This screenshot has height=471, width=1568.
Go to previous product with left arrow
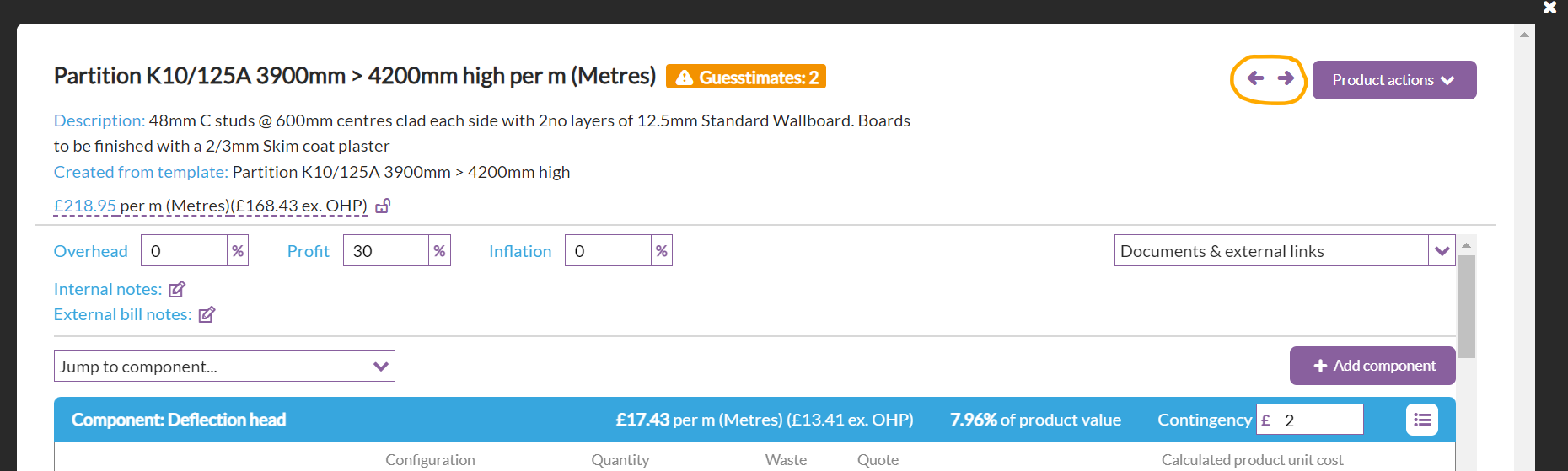pyautogui.click(x=1255, y=78)
